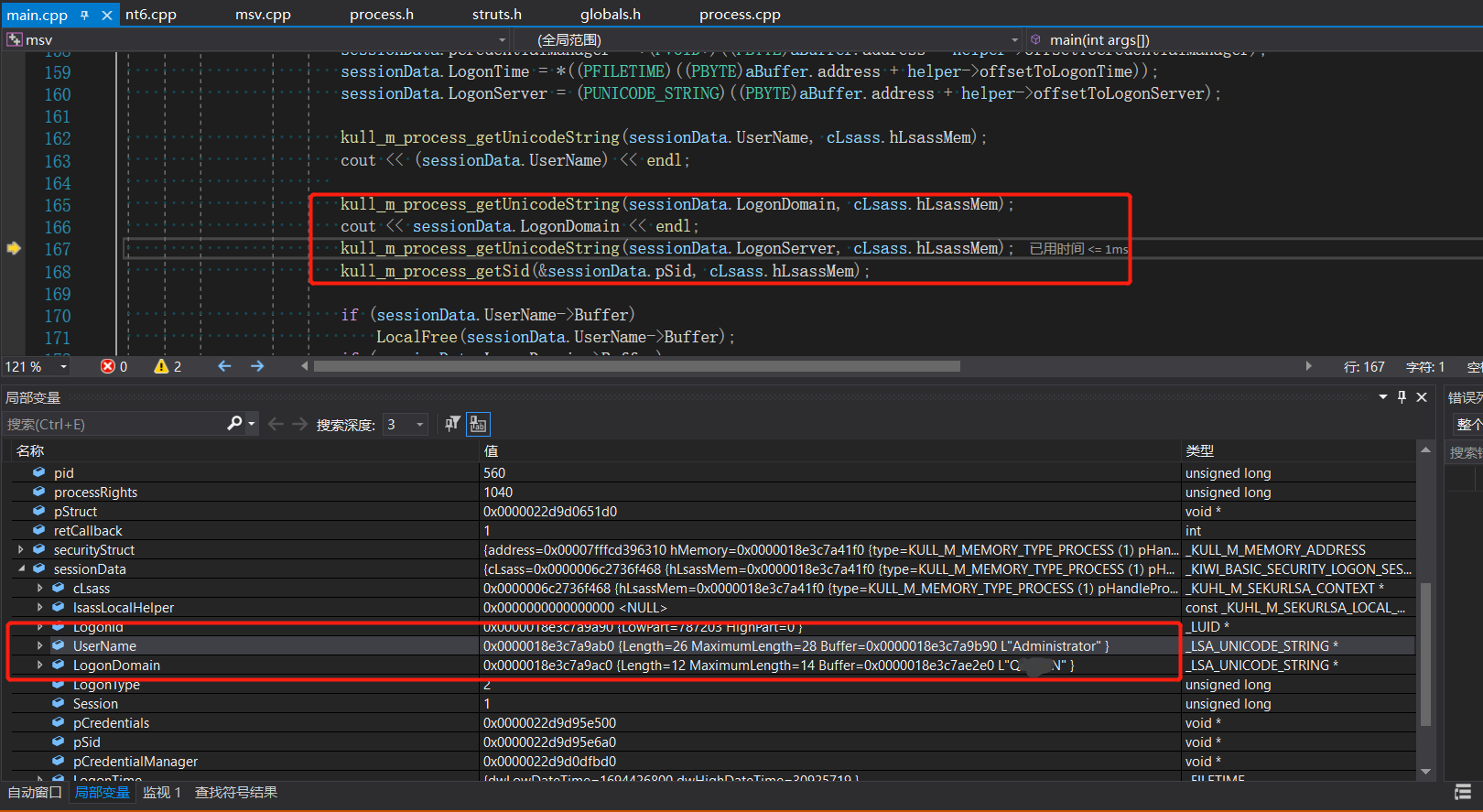Navigate backward with the left arrow
The width and height of the screenshot is (1483, 812).
coord(224,366)
